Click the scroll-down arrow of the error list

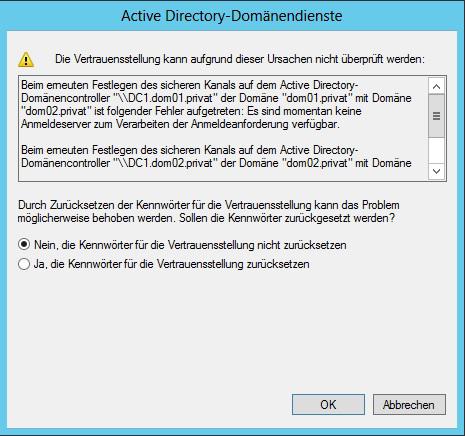436,172
